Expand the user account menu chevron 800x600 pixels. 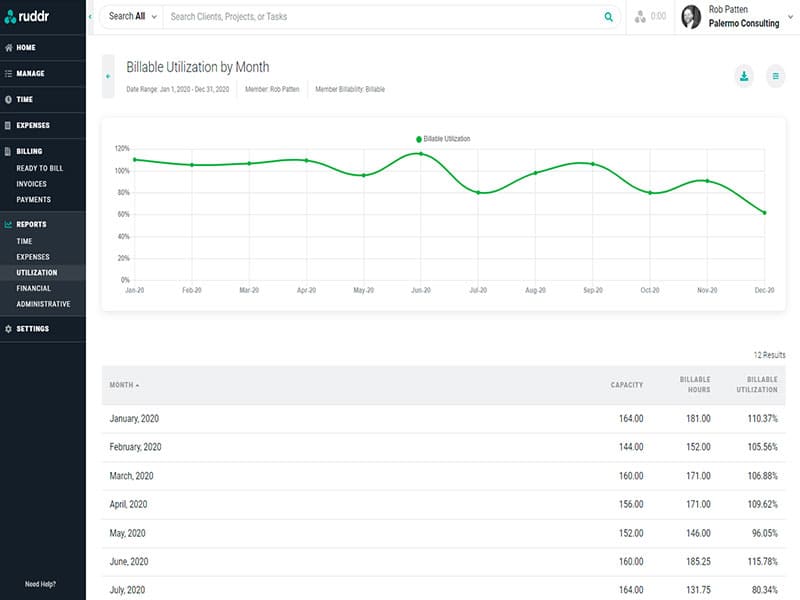click(790, 17)
